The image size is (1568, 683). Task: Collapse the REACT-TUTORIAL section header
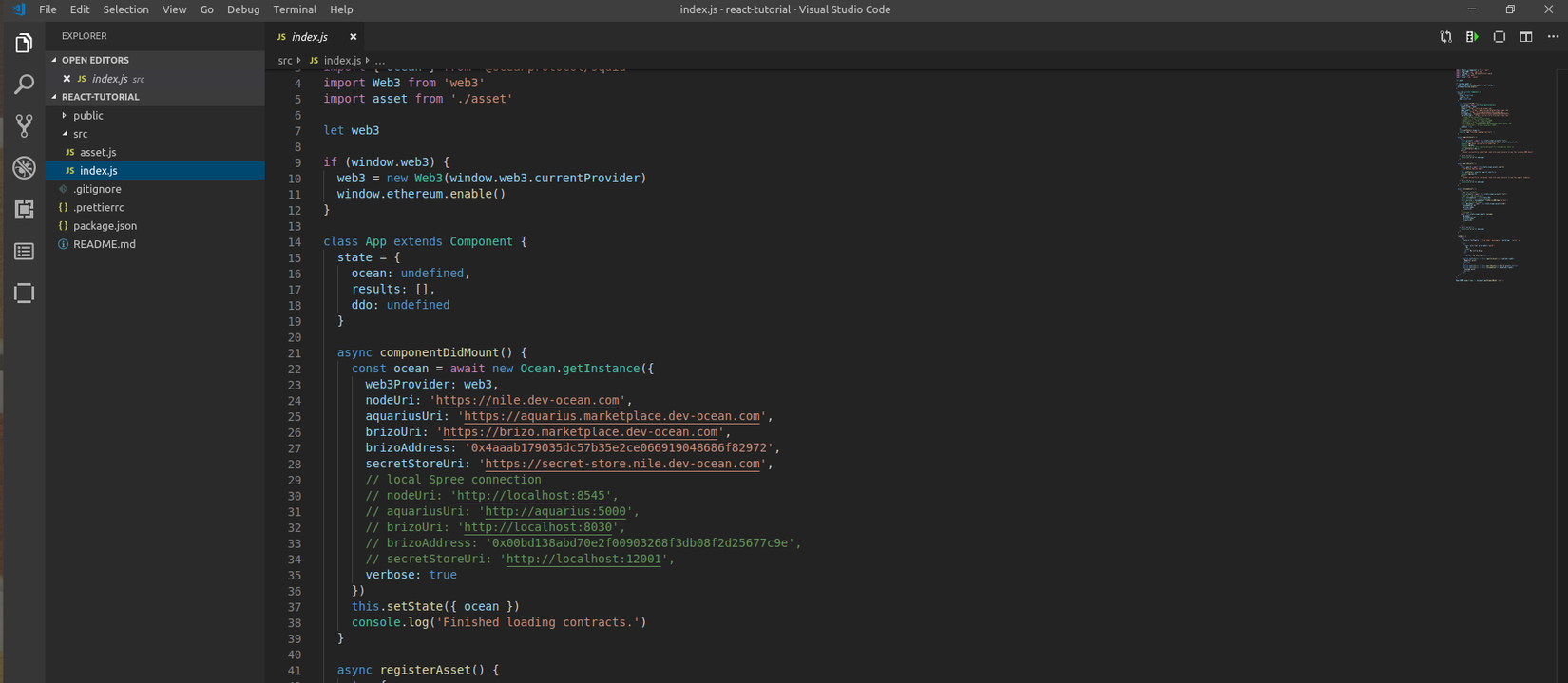100,97
